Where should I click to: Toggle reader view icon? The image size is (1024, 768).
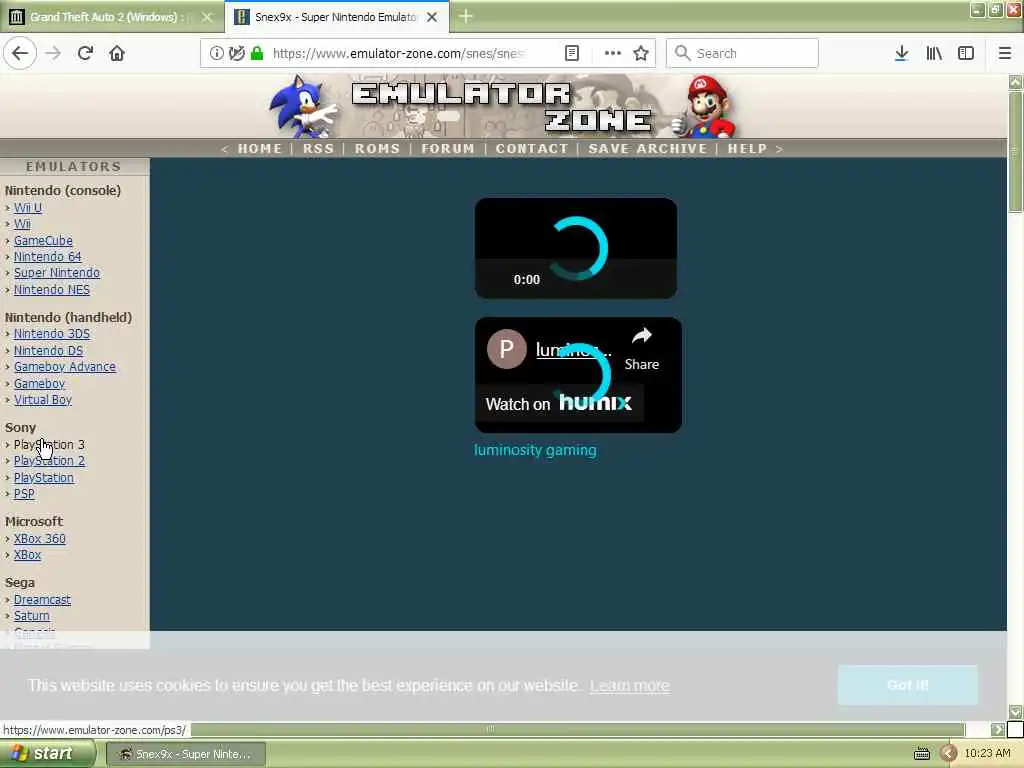(571, 53)
